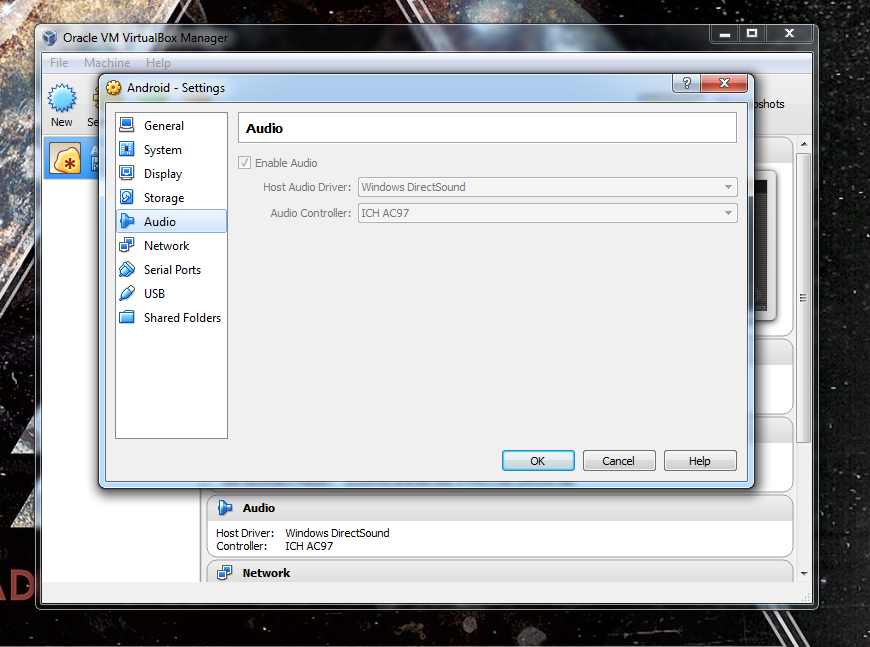Open the Machine menu
Image resolution: width=870 pixels, height=647 pixels.
(107, 63)
